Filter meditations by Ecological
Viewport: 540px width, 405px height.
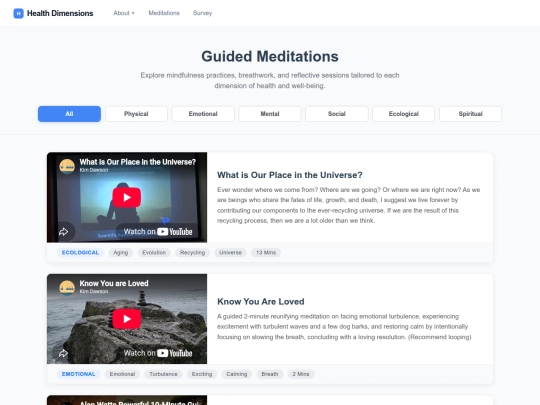pyautogui.click(x=404, y=114)
